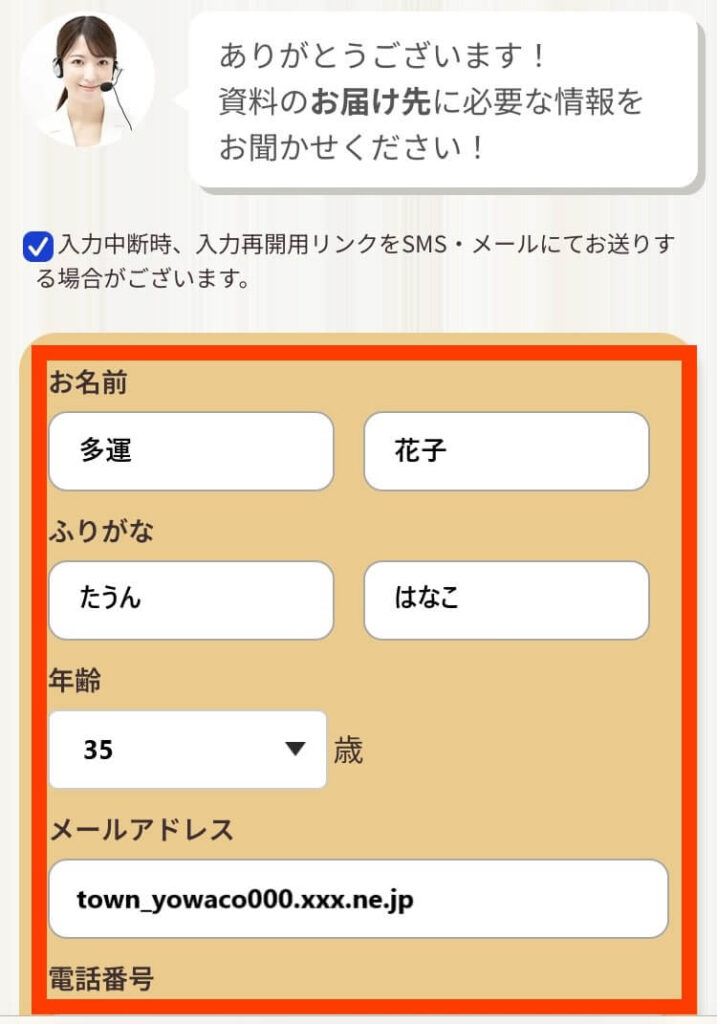Click the last name field containing 多運
The image size is (717, 1024).
(190, 451)
